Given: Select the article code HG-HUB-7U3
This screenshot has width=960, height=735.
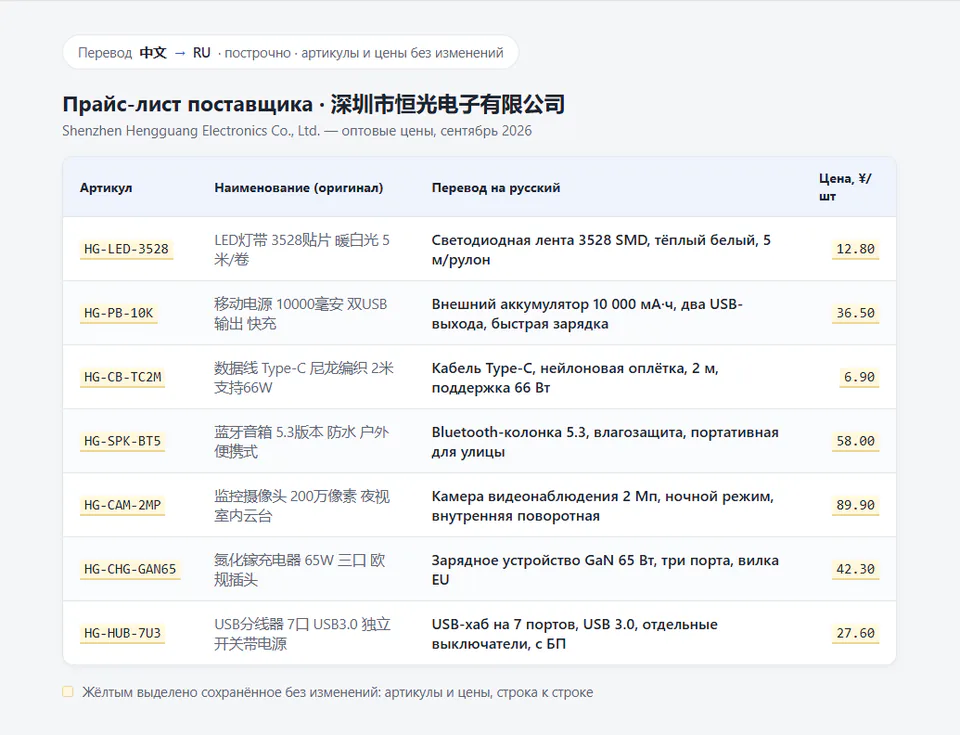Looking at the screenshot, I should click(x=122, y=633).
